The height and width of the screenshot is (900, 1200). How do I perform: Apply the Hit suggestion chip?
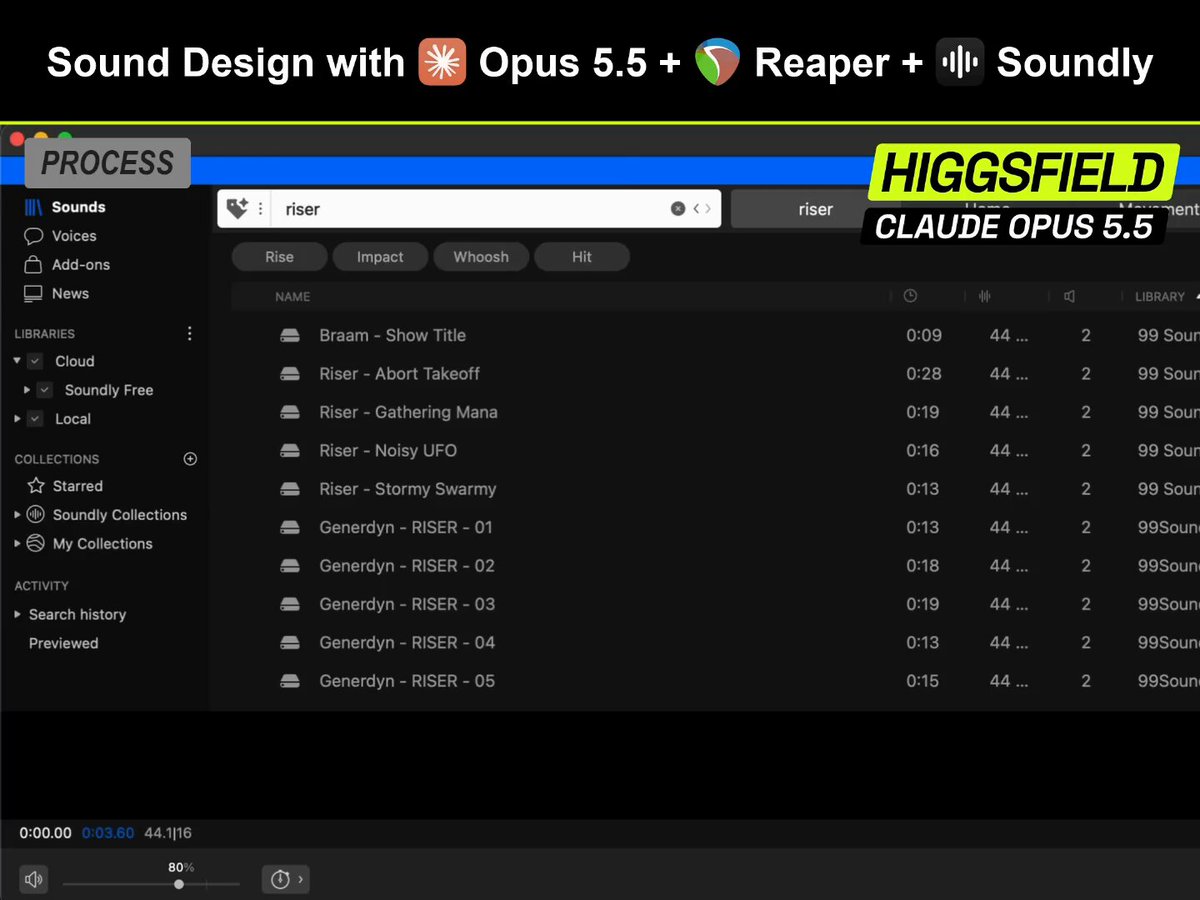[x=582, y=257]
